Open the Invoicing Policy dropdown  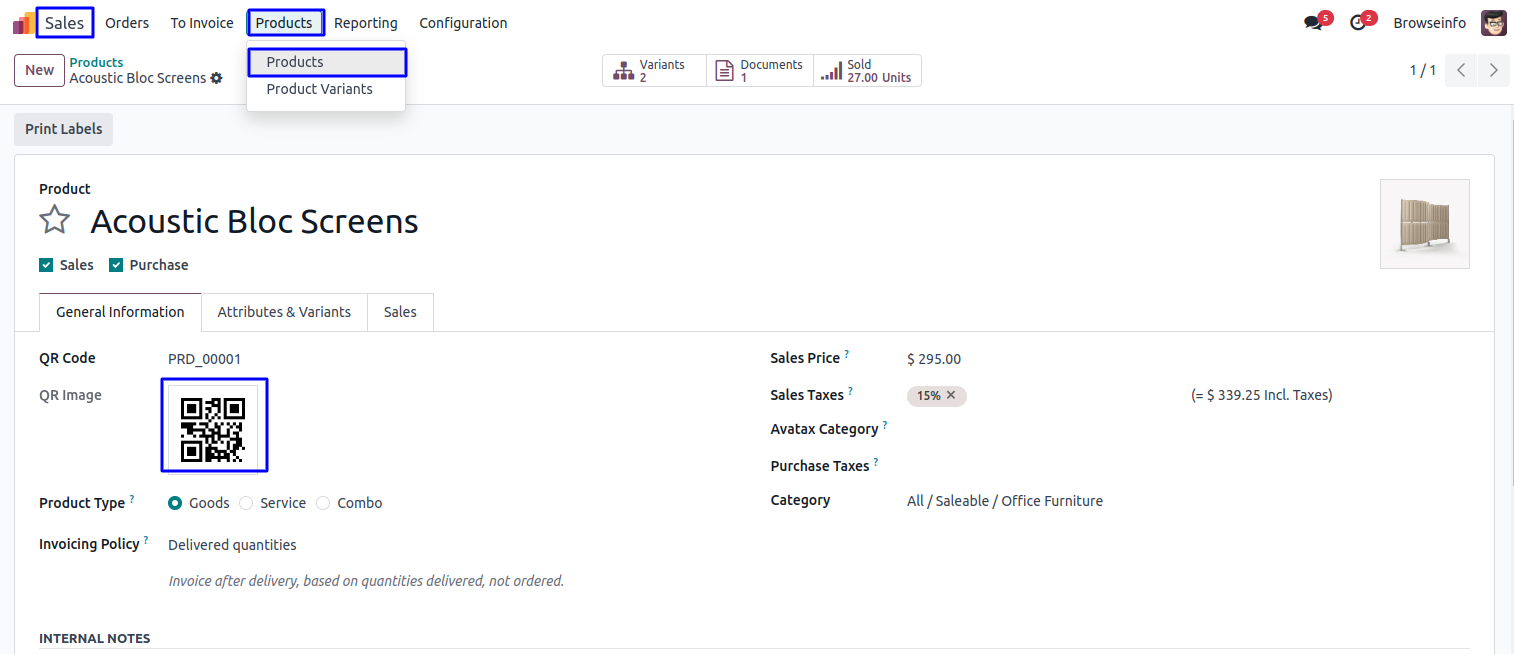point(232,545)
